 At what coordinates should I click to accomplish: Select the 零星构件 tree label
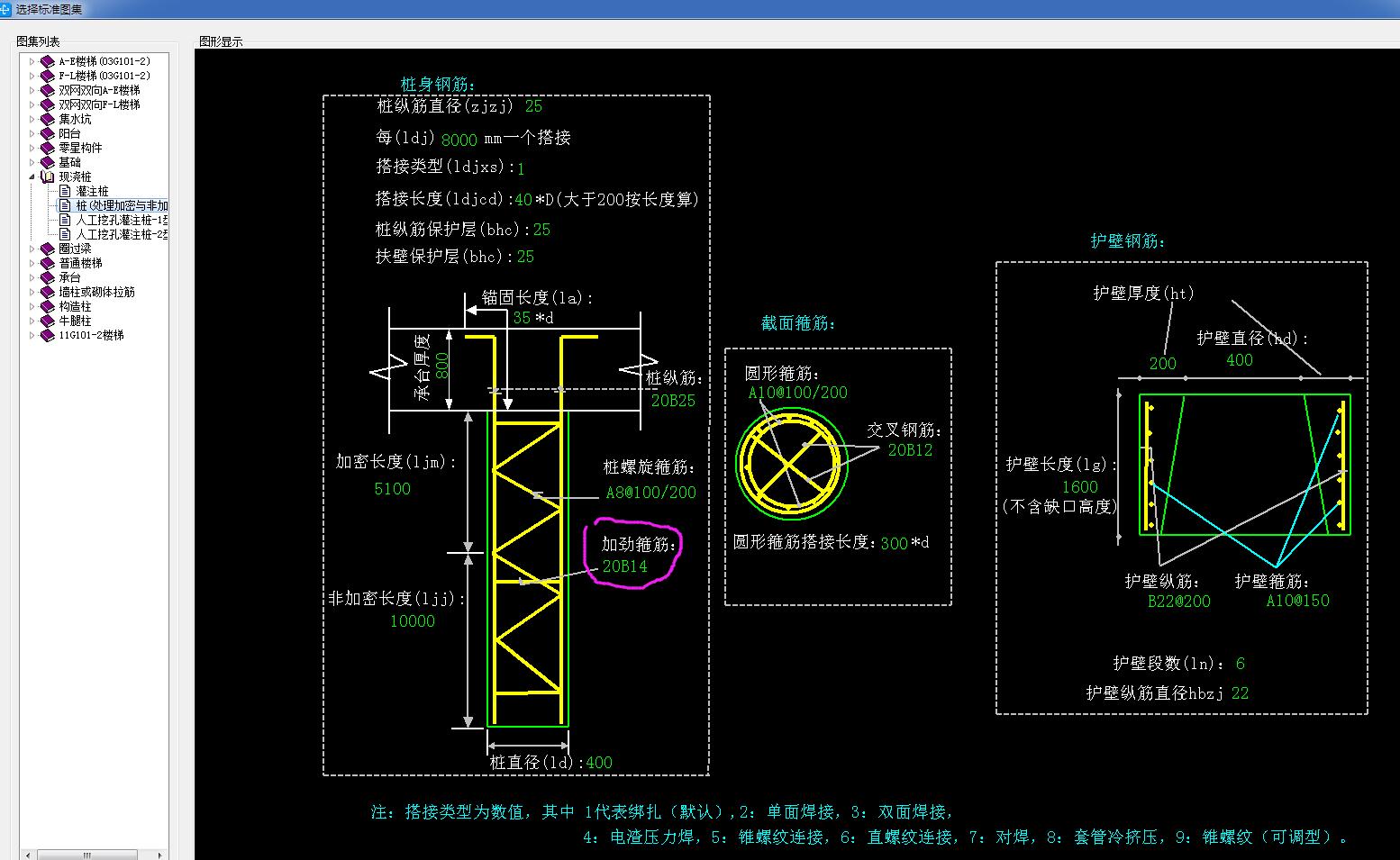tap(80, 148)
